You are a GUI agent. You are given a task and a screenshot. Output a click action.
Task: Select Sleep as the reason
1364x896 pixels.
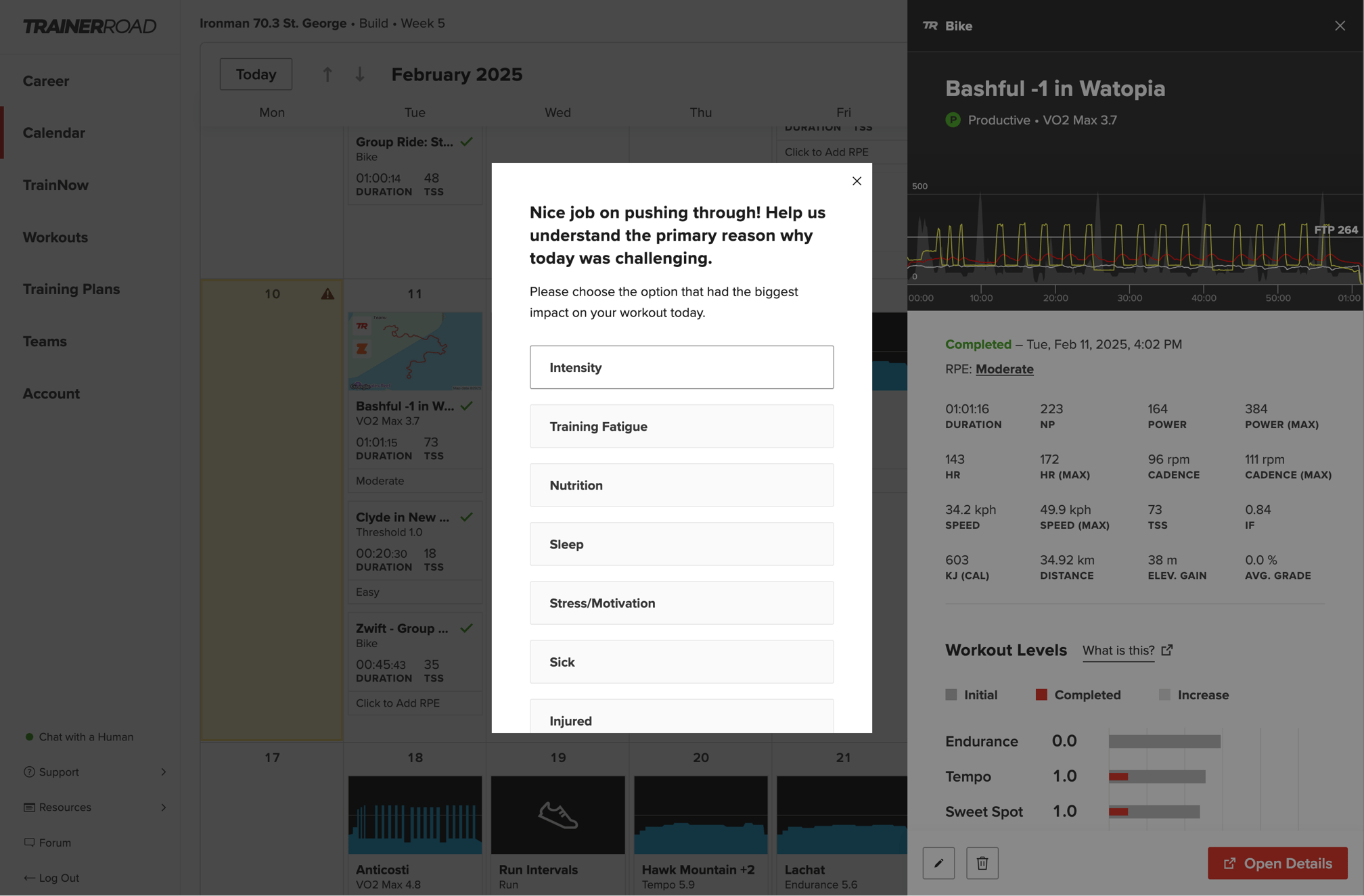tap(681, 544)
